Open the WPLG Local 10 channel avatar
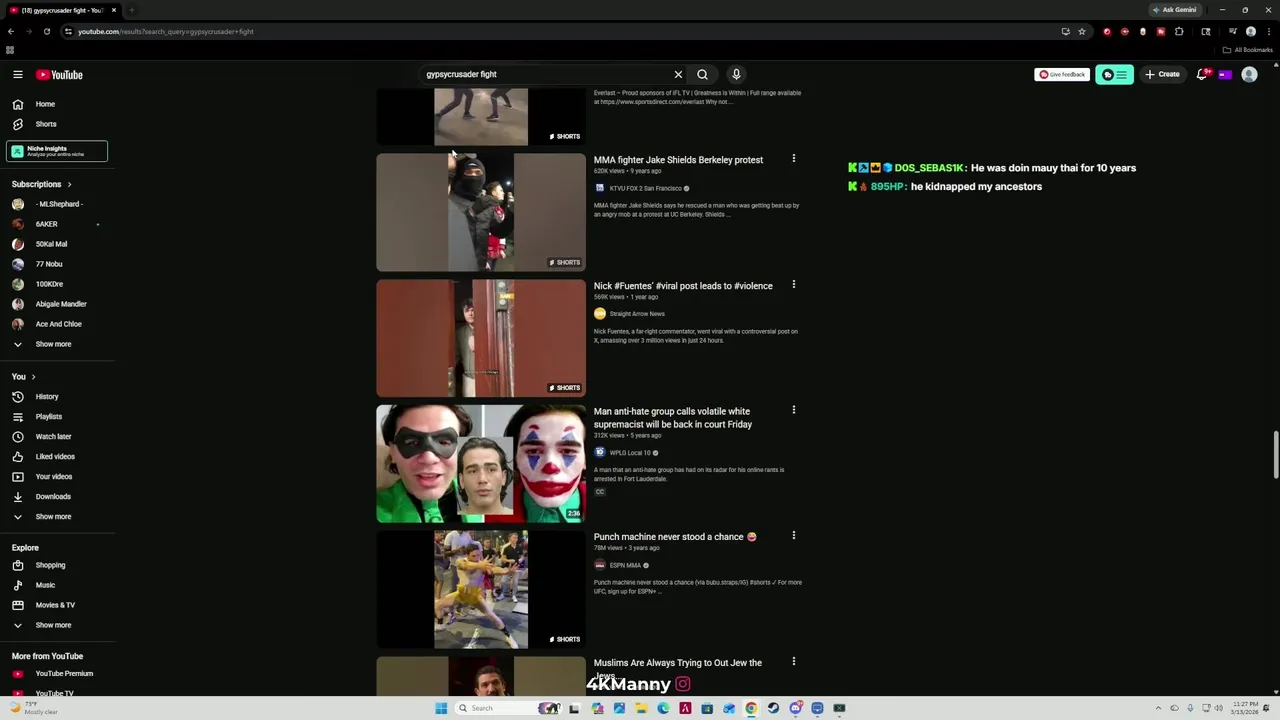The width and height of the screenshot is (1280, 720). point(600,453)
